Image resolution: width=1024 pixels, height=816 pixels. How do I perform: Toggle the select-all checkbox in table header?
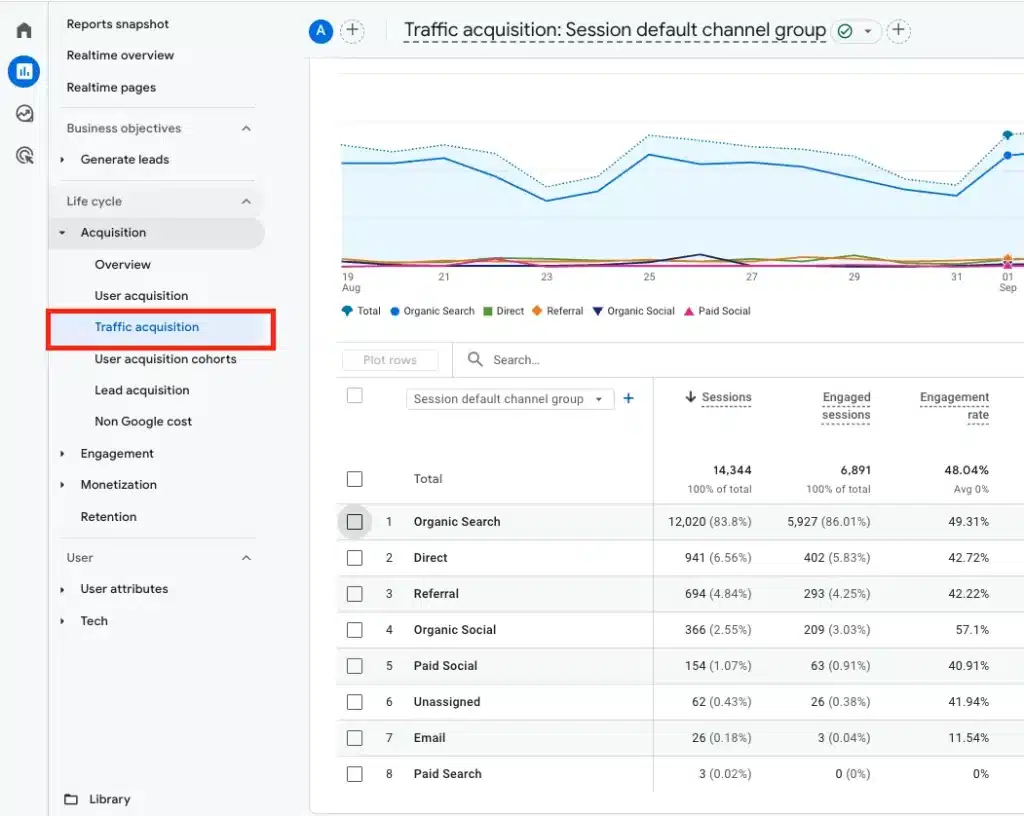(x=355, y=396)
